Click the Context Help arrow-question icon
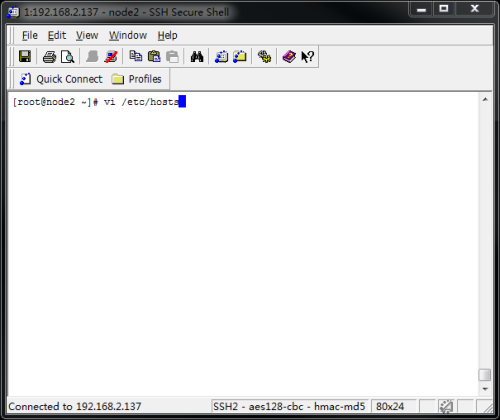500x420 pixels. 307,56
